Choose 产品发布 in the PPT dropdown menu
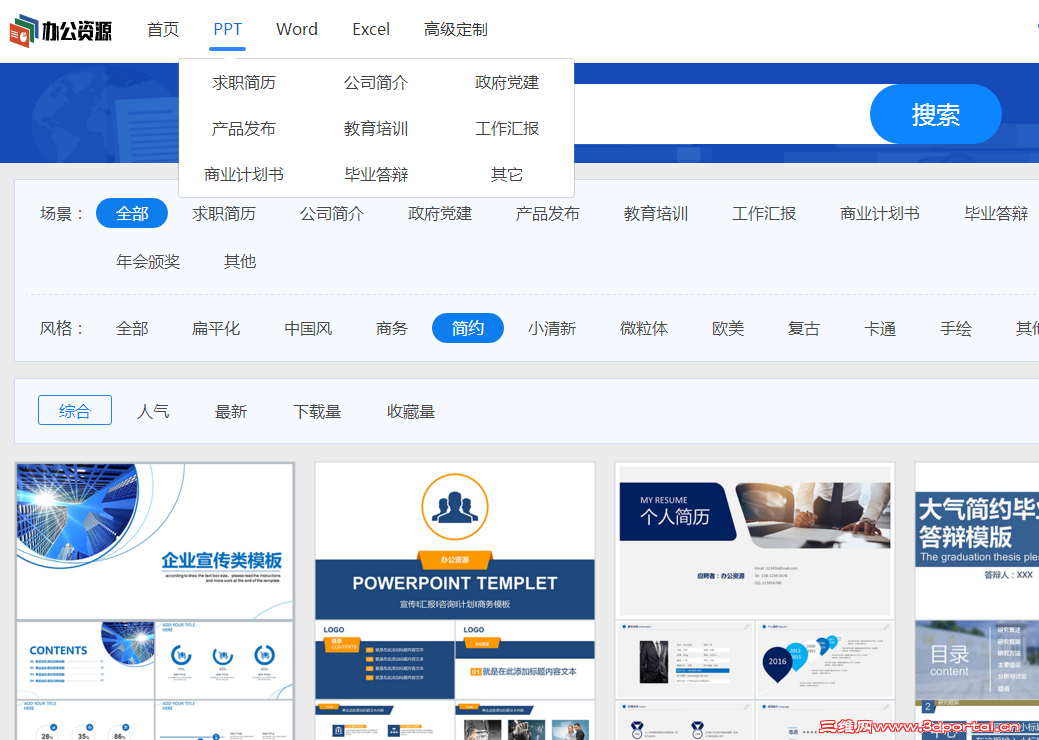The height and width of the screenshot is (740, 1039). [244, 129]
